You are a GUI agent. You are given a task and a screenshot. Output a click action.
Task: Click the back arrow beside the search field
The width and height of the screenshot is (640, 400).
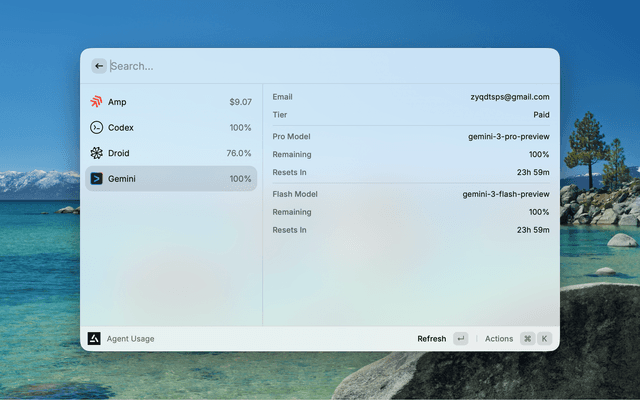coord(99,66)
